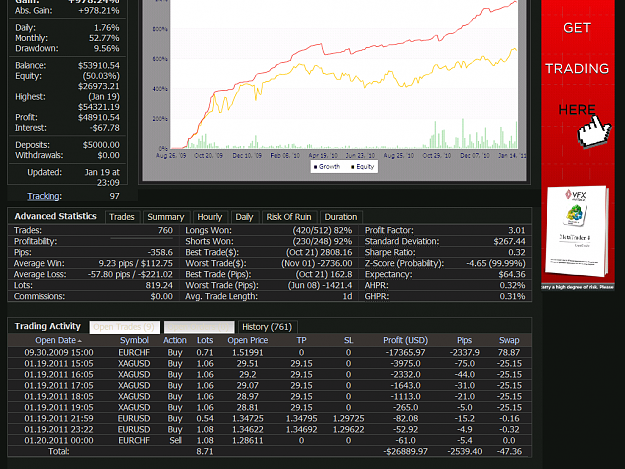
Task: Sort table by Profit (USD) column
Action: pos(405,340)
